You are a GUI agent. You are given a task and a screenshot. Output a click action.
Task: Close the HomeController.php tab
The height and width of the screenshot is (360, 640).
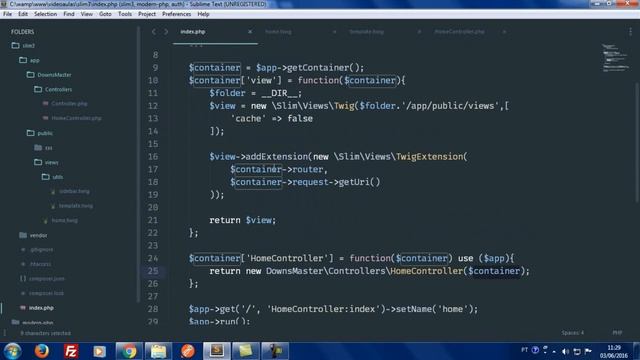pos(504,32)
